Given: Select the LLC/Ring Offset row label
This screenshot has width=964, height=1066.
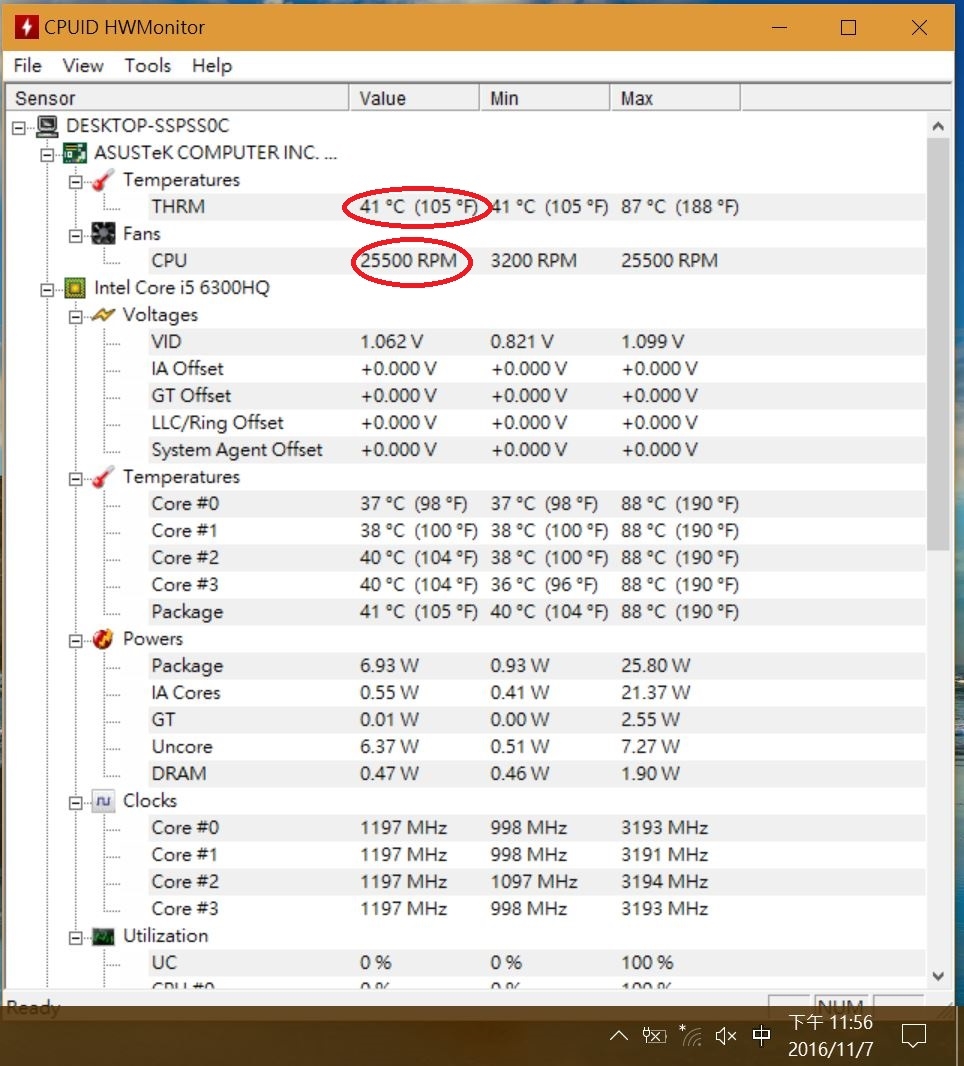Looking at the screenshot, I should click(x=218, y=423).
